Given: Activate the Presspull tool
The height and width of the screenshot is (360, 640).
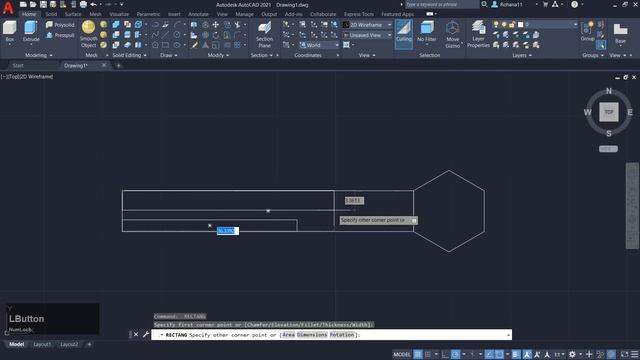Looking at the screenshot, I should tap(60, 35).
